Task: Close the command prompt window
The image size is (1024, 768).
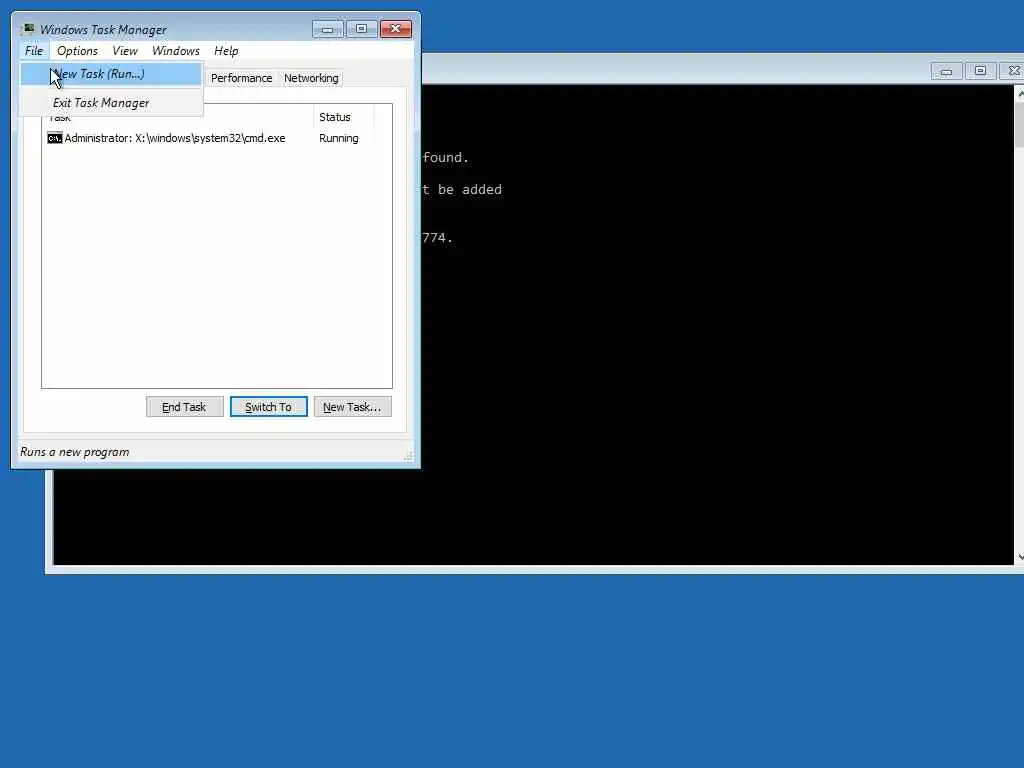Action: (1013, 71)
